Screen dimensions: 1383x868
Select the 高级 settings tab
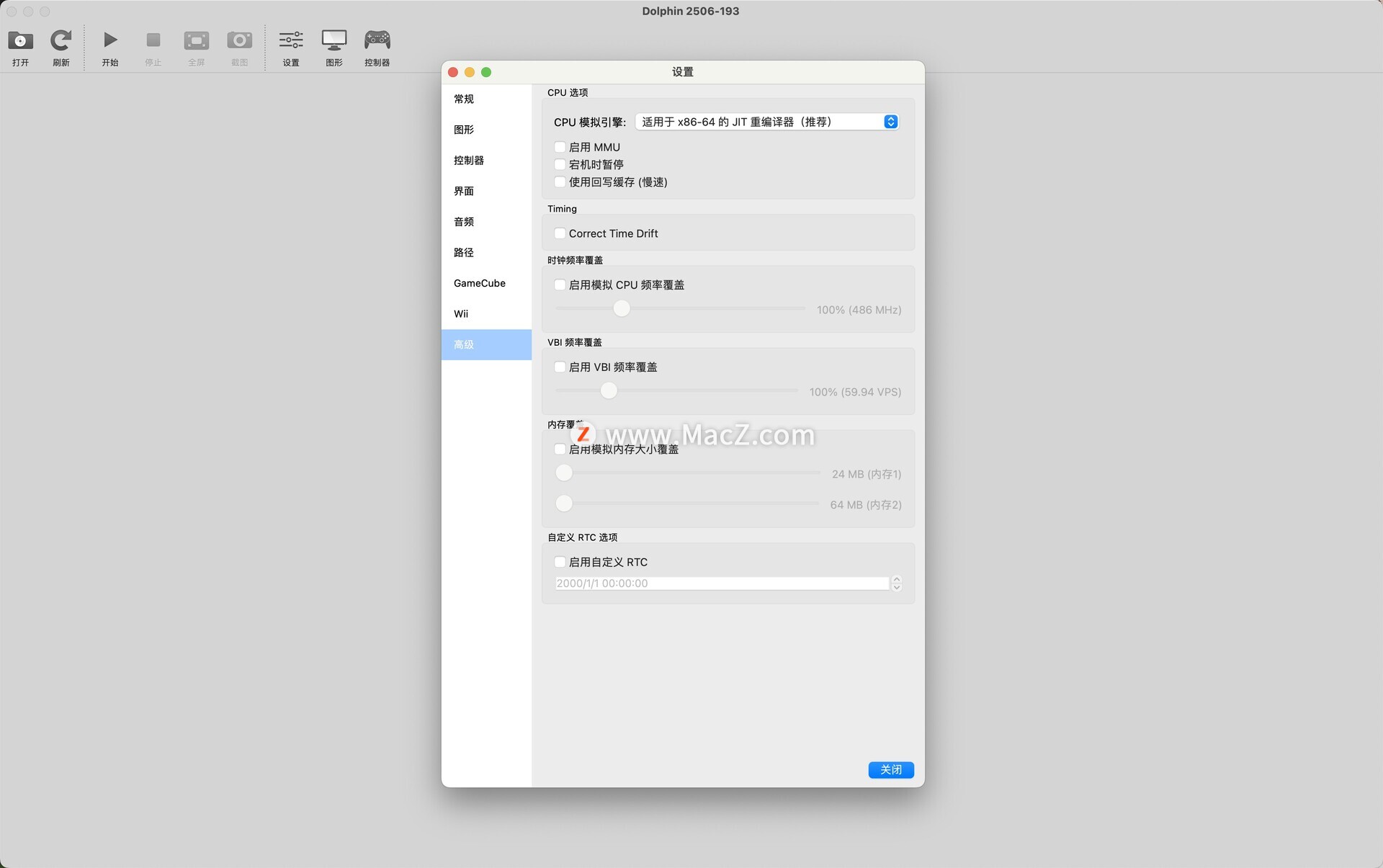click(486, 344)
